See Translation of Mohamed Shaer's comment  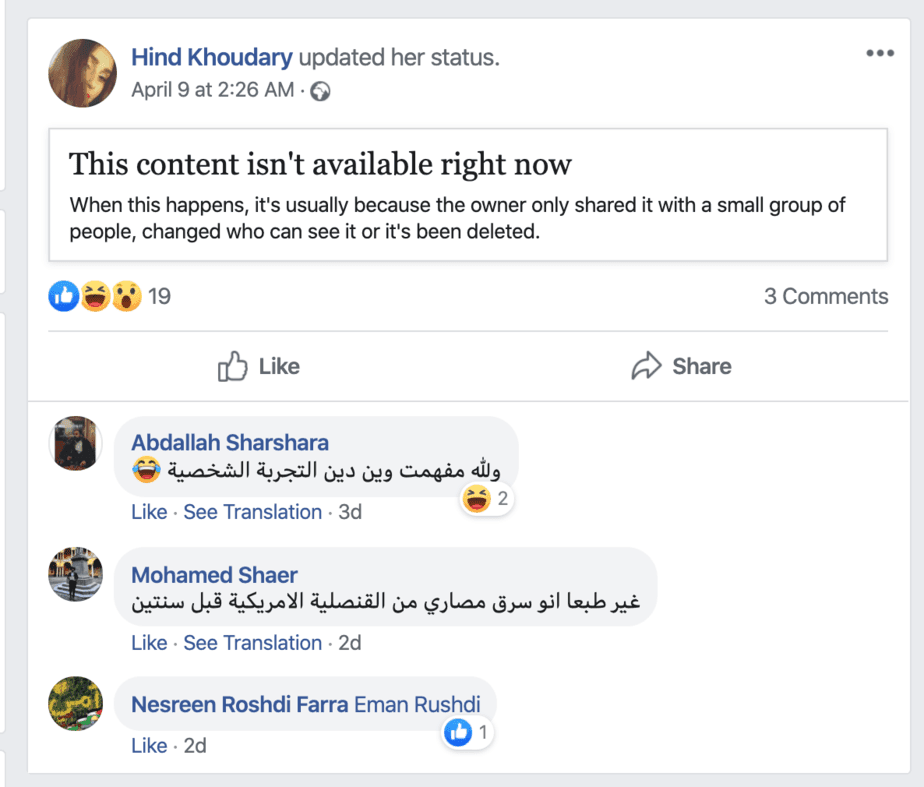[x=252, y=643]
